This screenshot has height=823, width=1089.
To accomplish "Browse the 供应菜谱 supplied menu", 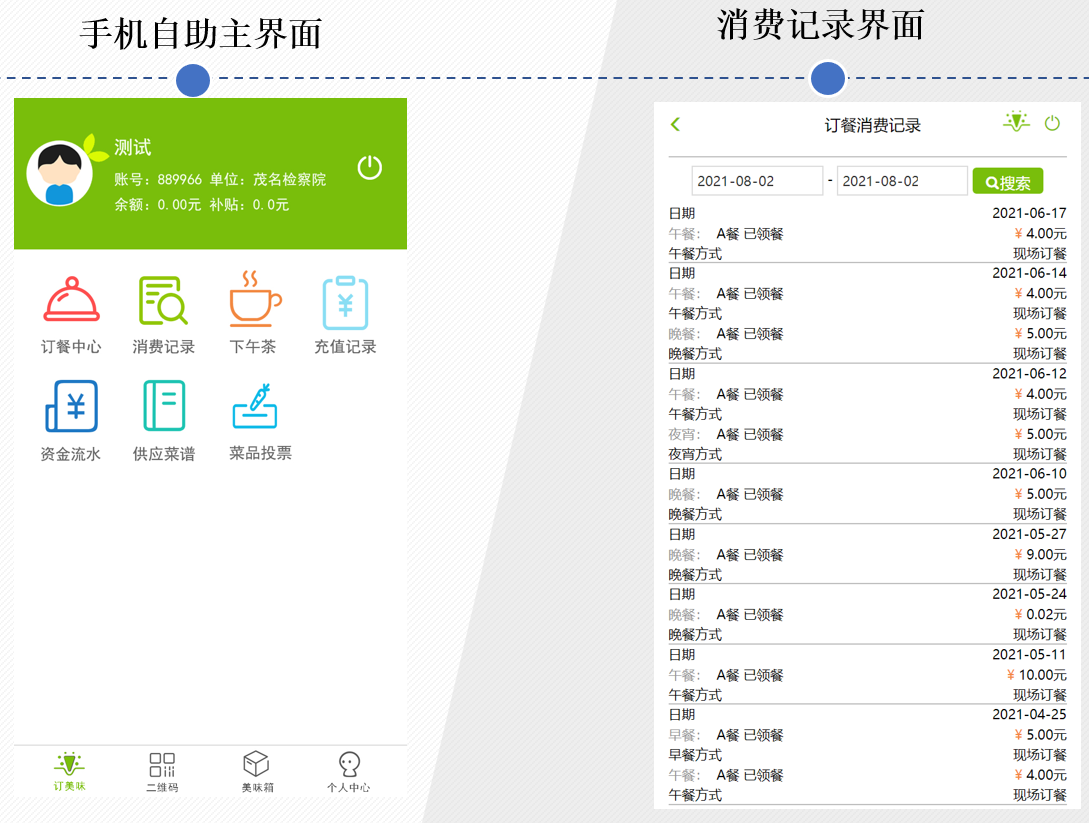I will tap(163, 420).
